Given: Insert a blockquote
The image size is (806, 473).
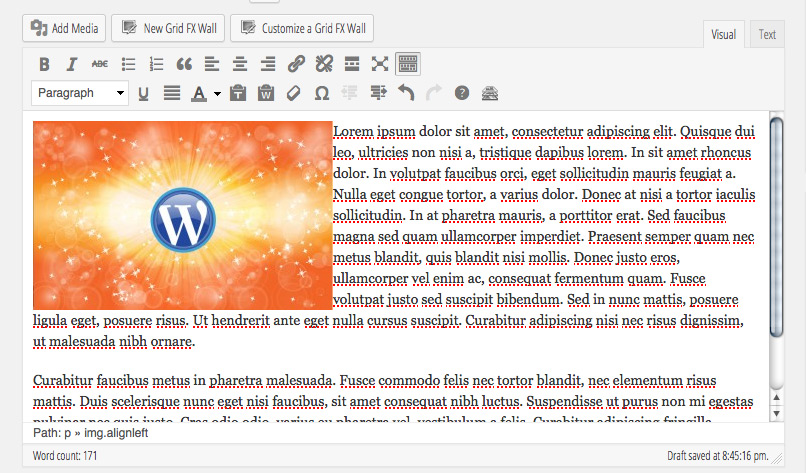Looking at the screenshot, I should coord(184,64).
